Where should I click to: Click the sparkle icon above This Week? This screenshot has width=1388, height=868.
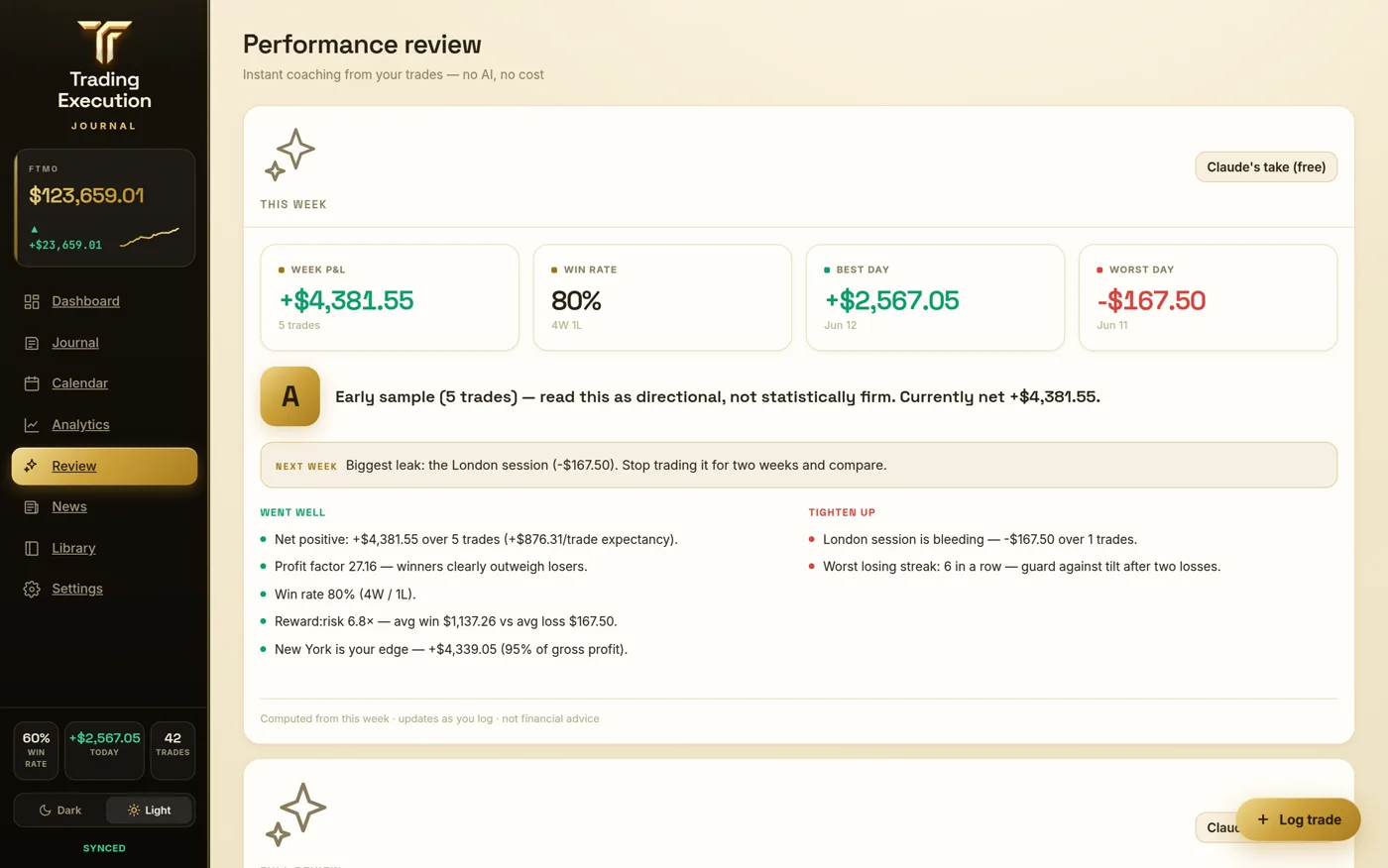tap(289, 155)
